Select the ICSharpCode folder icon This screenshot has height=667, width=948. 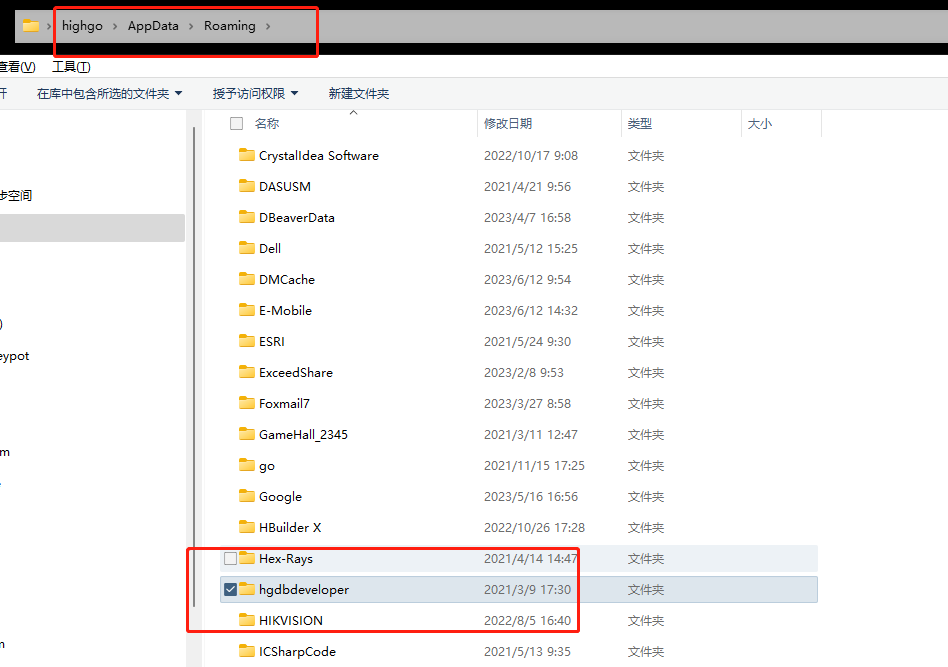[x=247, y=651]
